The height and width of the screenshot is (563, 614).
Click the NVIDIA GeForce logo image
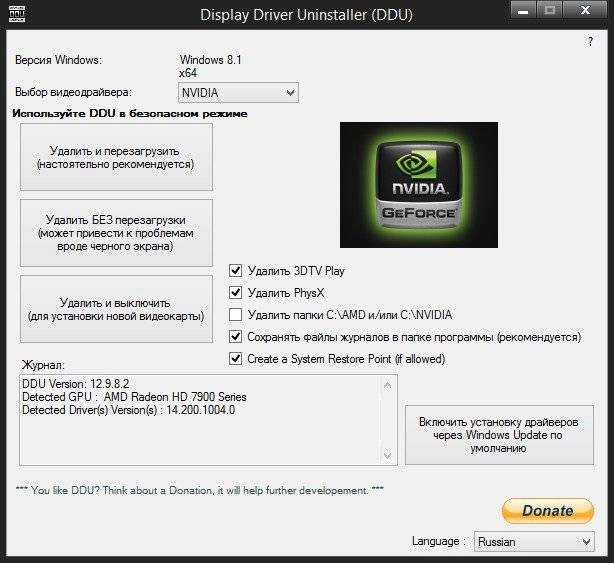(419, 185)
